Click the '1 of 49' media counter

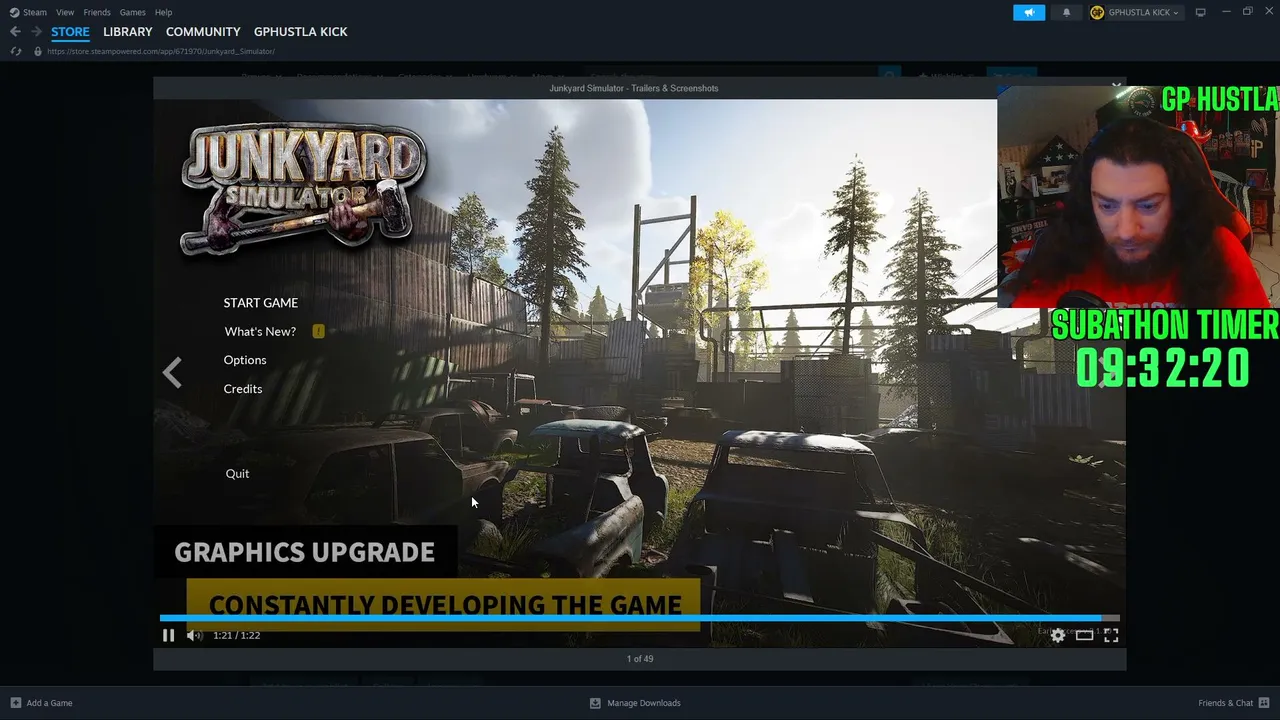640,659
